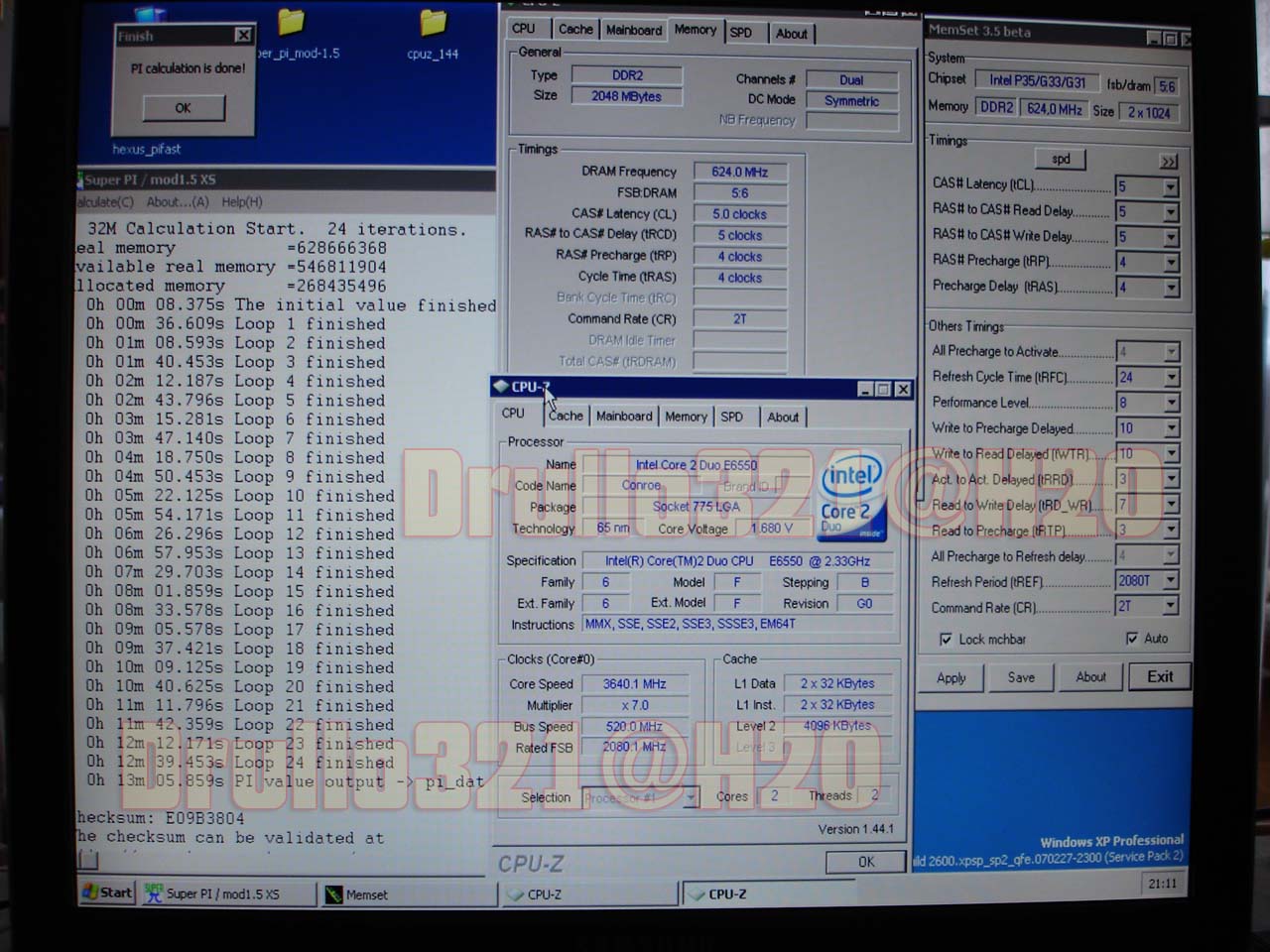Open the RAS# Precharge dropdown in MemSet
Image resolution: width=1270 pixels, height=952 pixels.
pos(1171,263)
